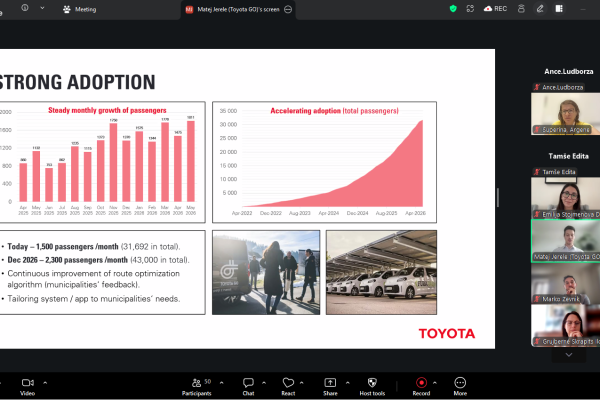The width and height of the screenshot is (600, 400).
Task: Open the Chat panel
Action: pos(248,387)
